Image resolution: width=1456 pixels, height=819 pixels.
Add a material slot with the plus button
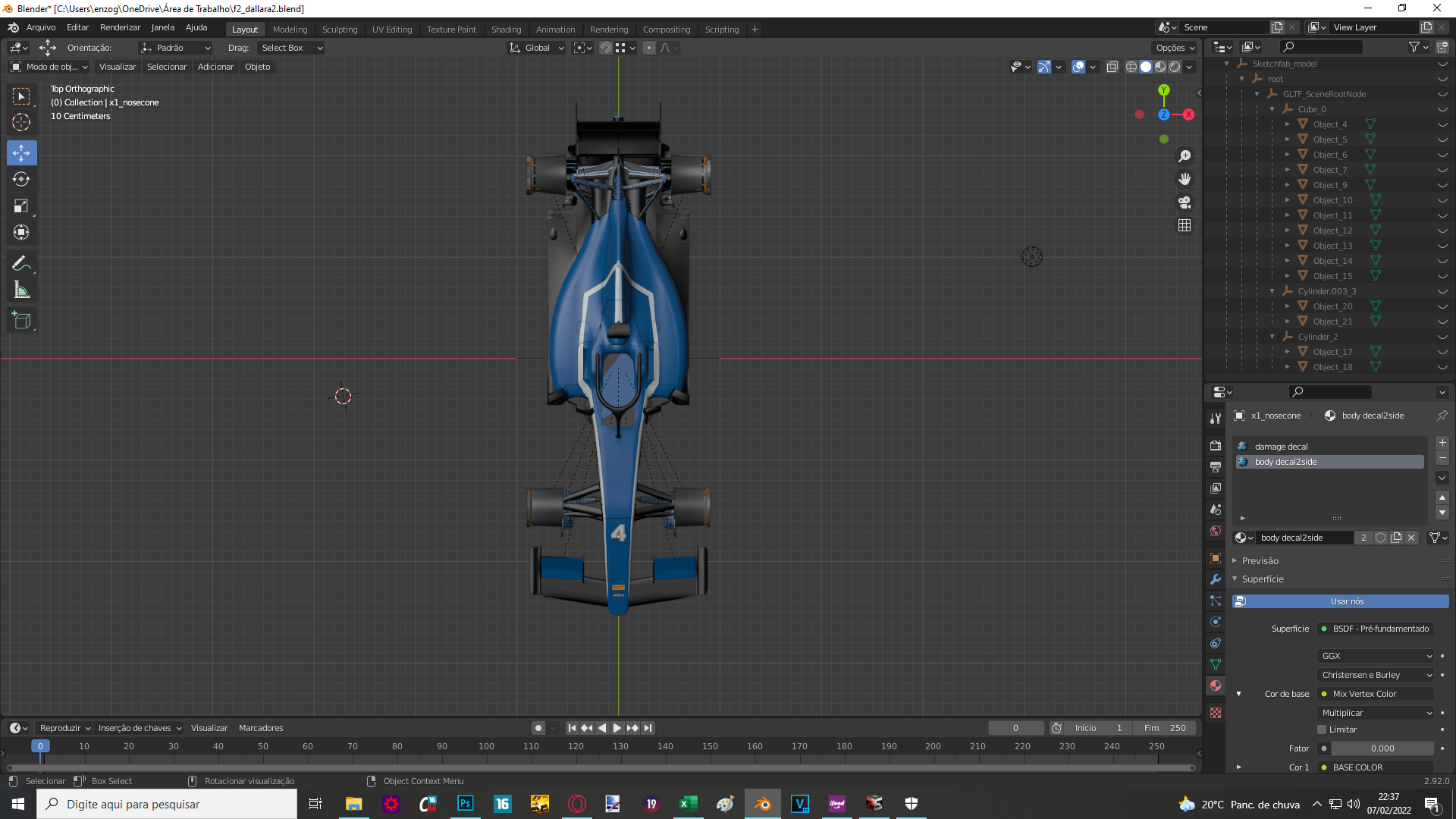(1442, 443)
